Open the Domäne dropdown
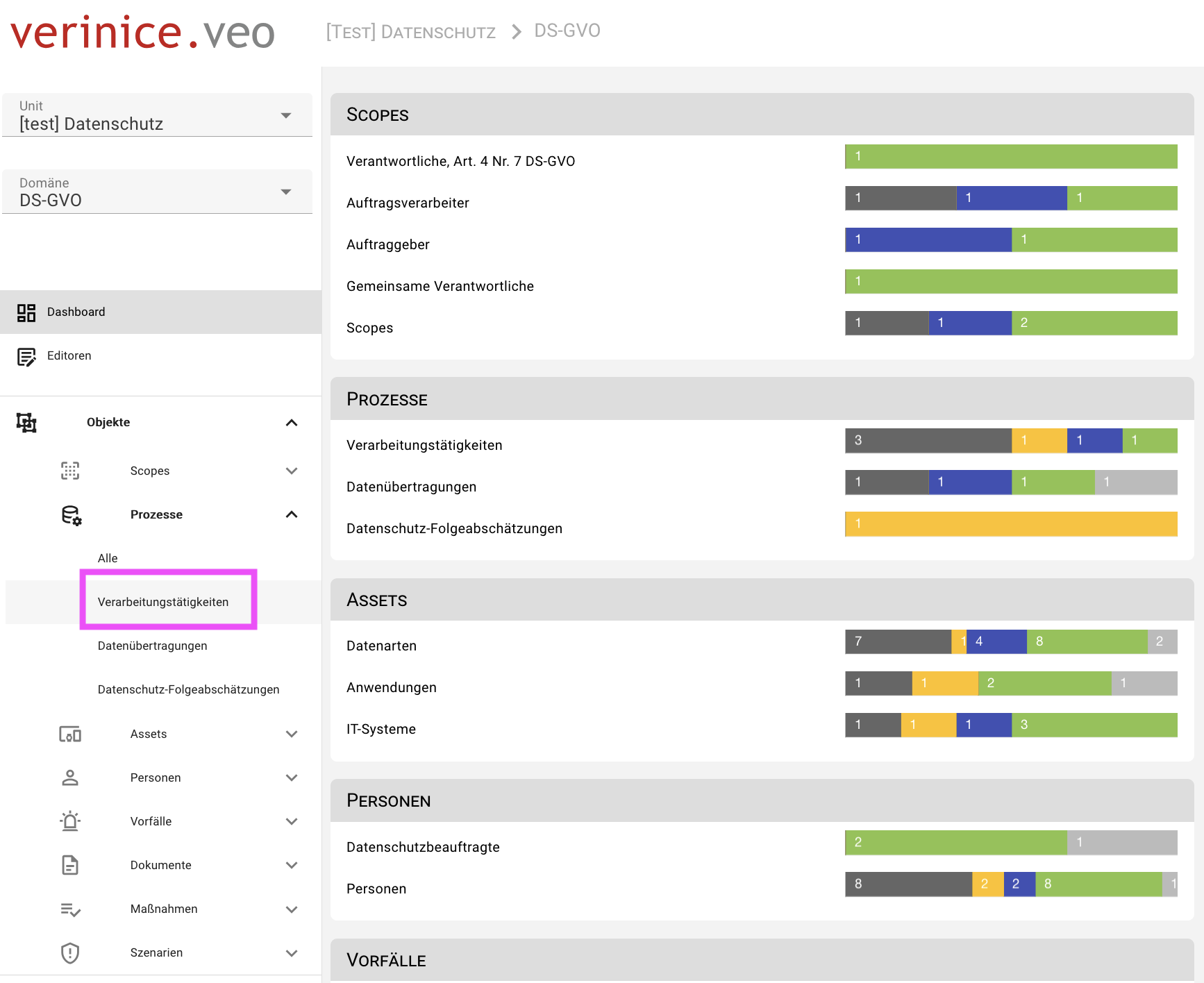The image size is (1204, 983). click(285, 192)
